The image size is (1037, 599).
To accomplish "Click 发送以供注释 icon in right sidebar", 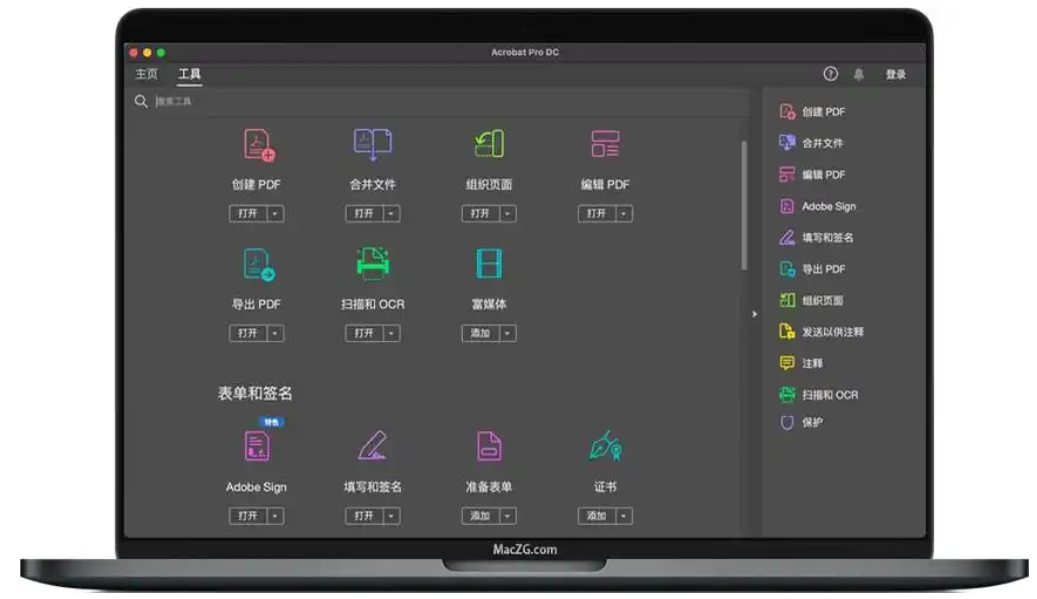I will point(787,332).
